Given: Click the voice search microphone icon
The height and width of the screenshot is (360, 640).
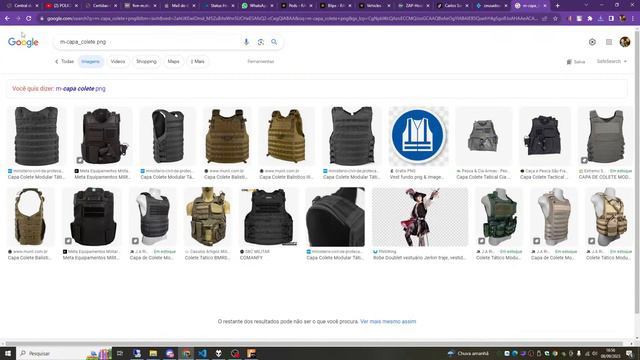Looking at the screenshot, I should (x=246, y=42).
